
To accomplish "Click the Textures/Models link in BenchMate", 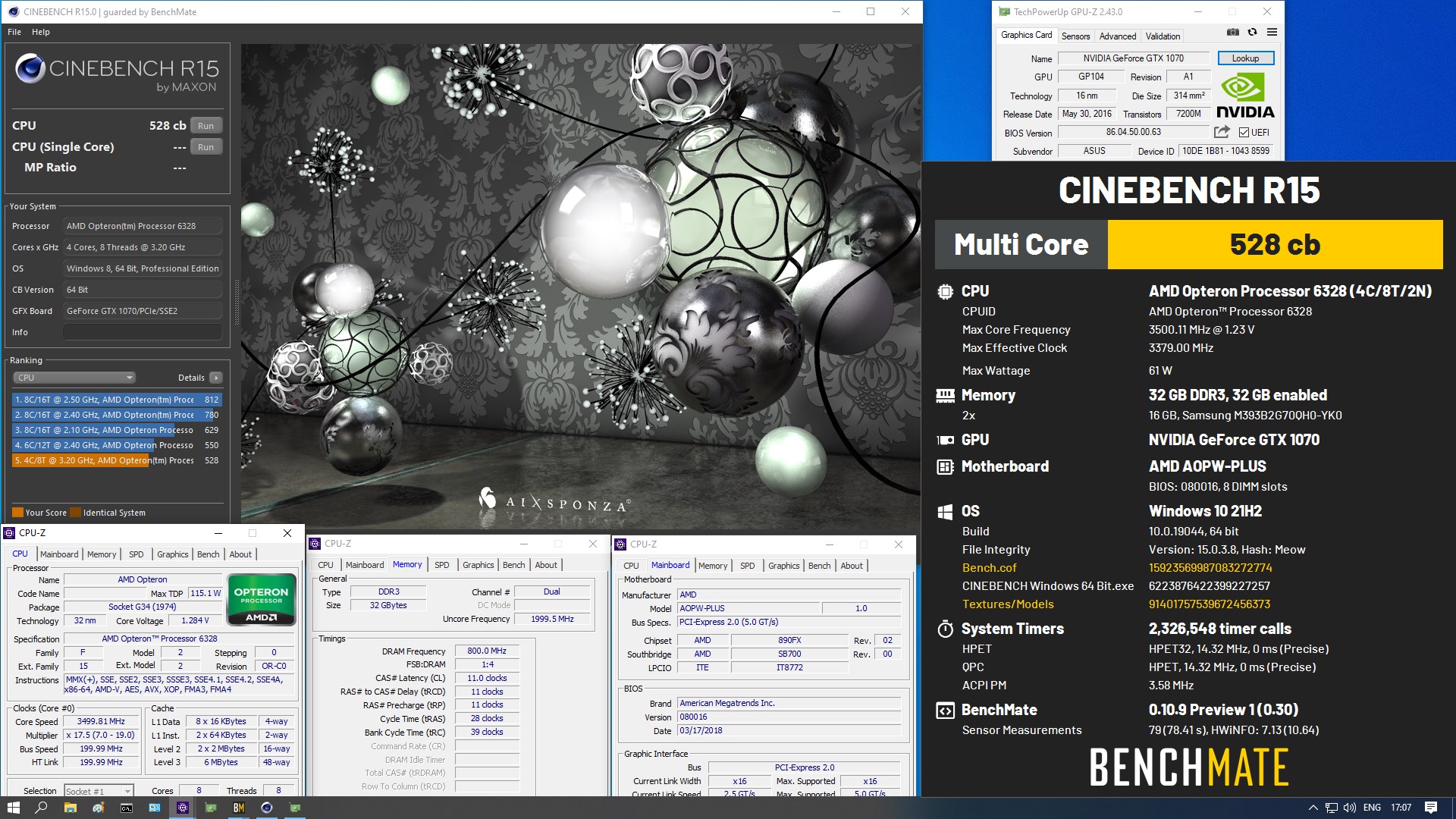I will click(1008, 604).
